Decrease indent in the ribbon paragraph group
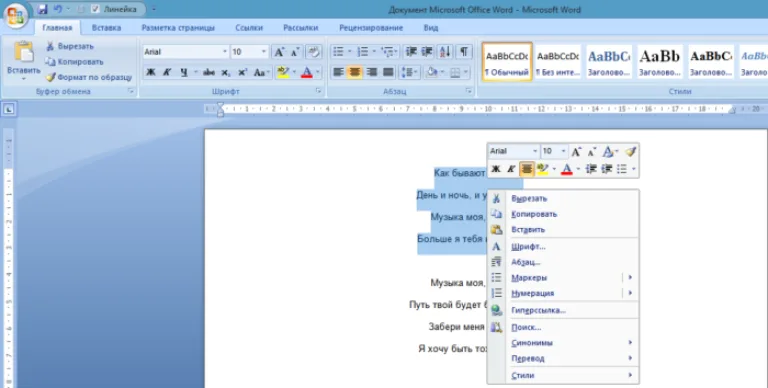The width and height of the screenshot is (768, 388). tap(411, 52)
